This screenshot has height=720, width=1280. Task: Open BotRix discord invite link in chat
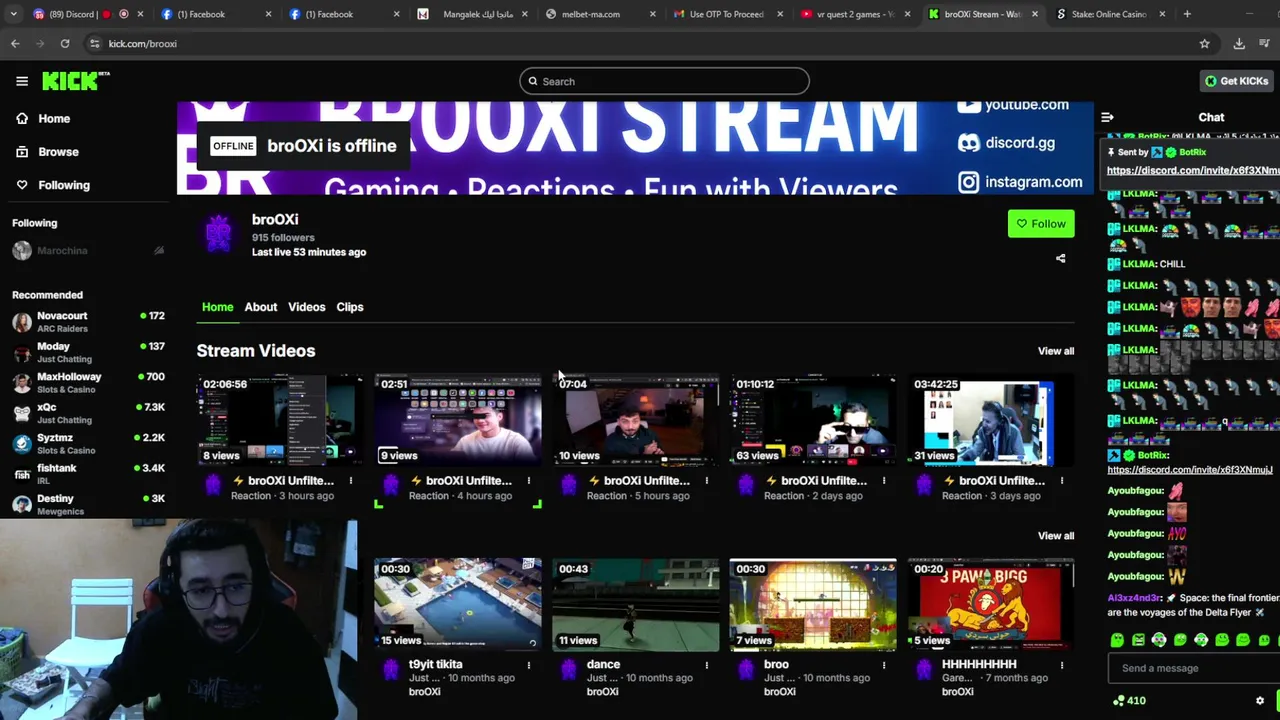(x=1190, y=470)
